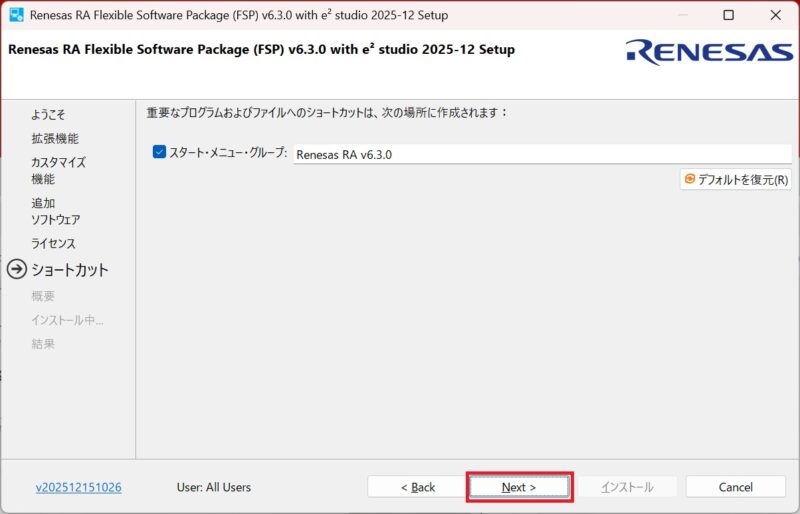Minimize the setup window
Image resolution: width=800 pixels, height=514 pixels.
[683, 15]
